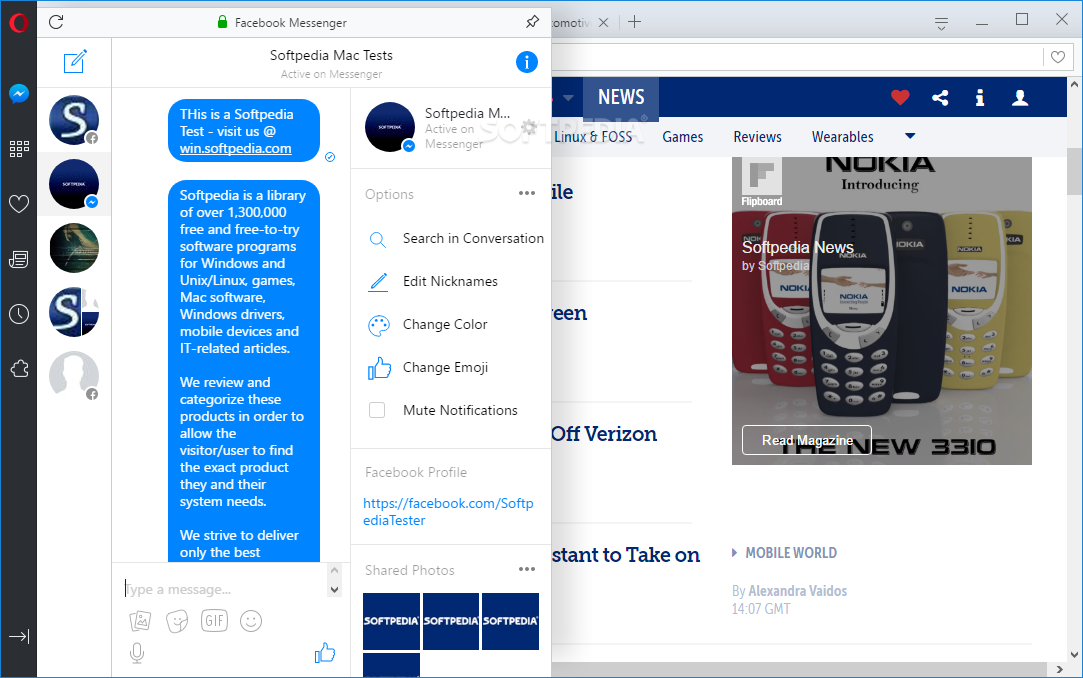Viewport: 1083px width, 678px height.
Task: Open Opera tab menu icon
Action: (x=941, y=23)
